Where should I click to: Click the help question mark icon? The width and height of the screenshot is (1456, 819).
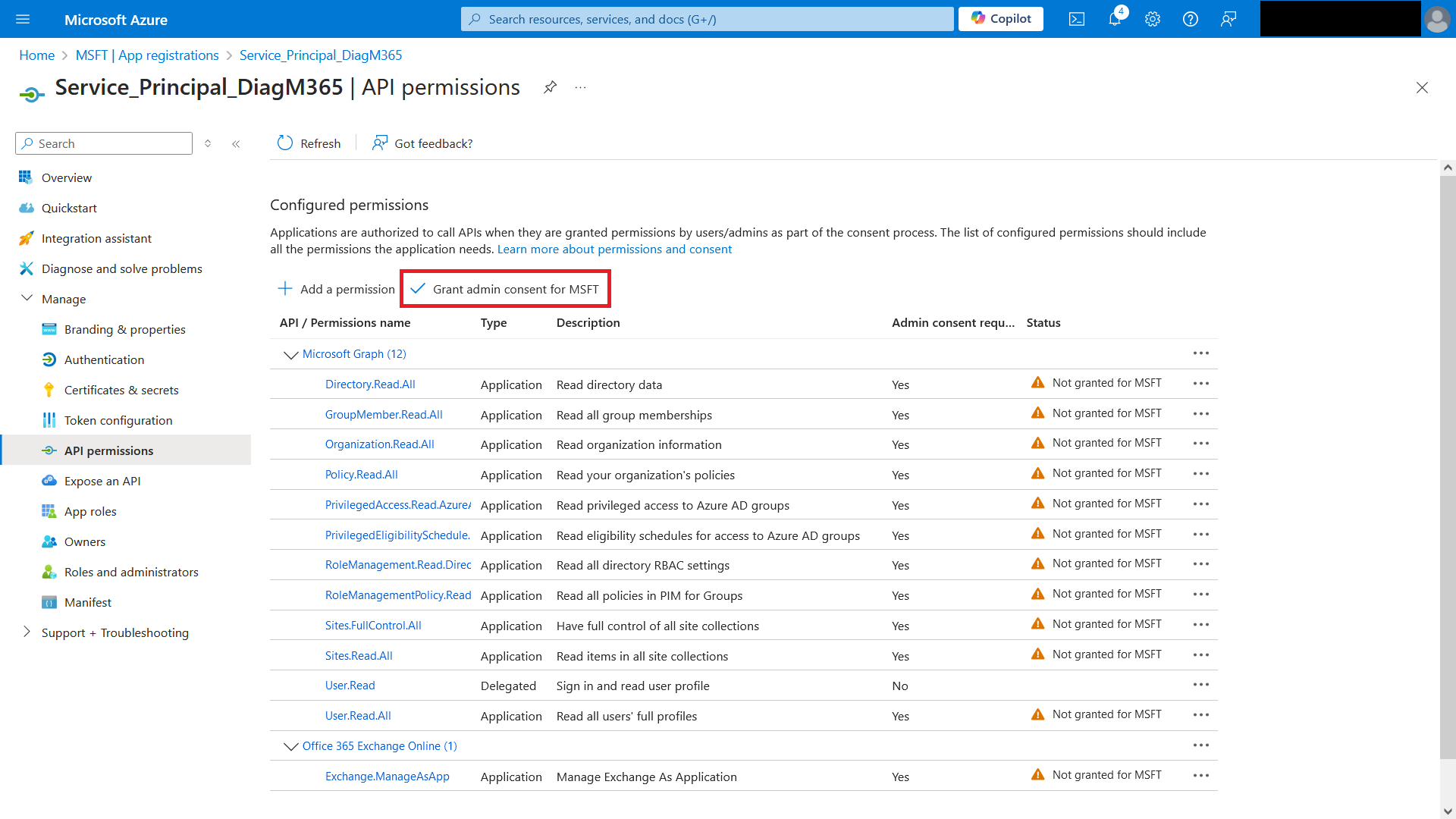click(x=1191, y=19)
